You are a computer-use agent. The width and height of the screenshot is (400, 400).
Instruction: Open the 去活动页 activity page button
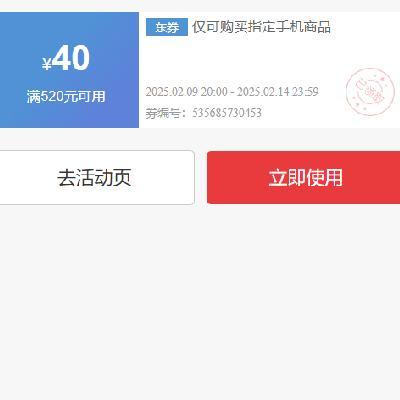pos(97,177)
